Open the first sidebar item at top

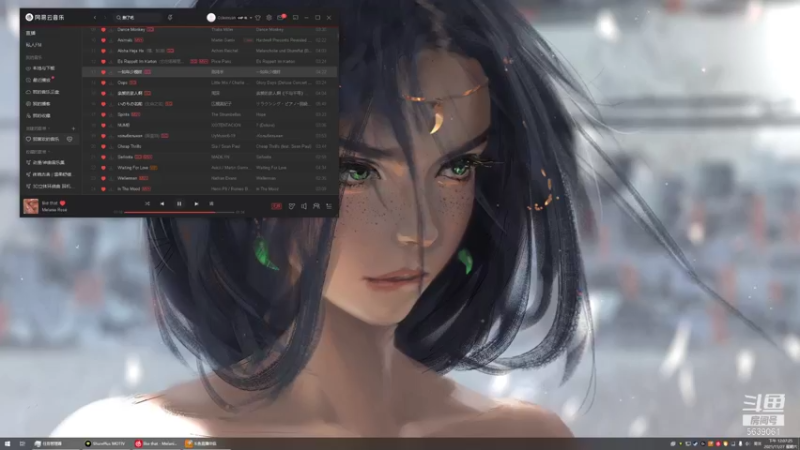tap(31, 33)
